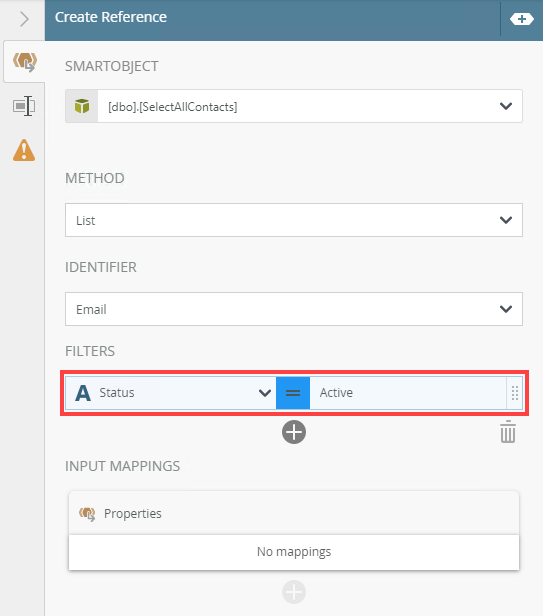The height and width of the screenshot is (616, 543).
Task: Click the [dbo].[SelectAllContacts] SmartObject field
Action: [x=294, y=106]
